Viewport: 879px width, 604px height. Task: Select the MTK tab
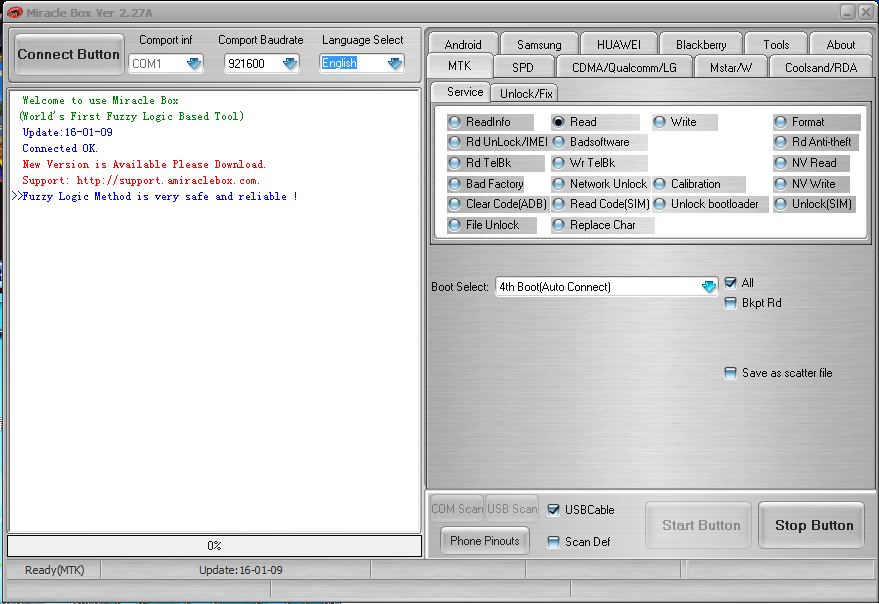point(460,66)
